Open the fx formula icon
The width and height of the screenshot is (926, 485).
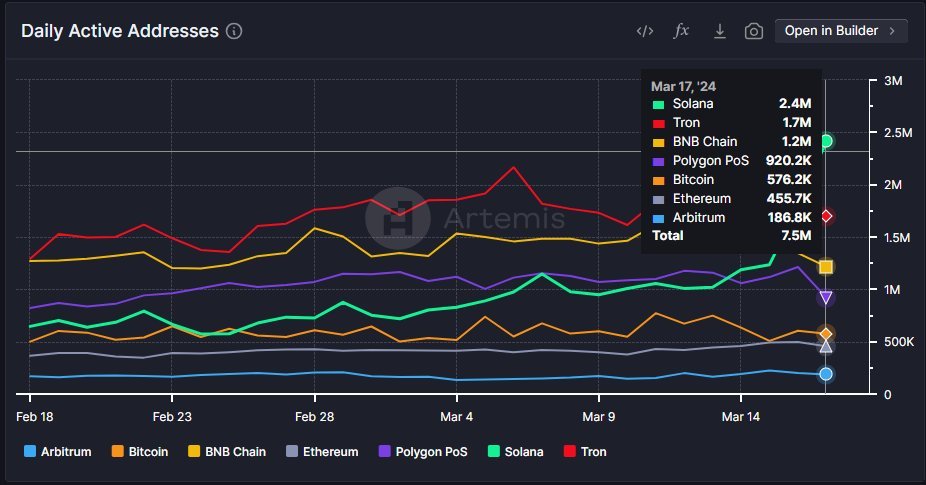pos(682,31)
